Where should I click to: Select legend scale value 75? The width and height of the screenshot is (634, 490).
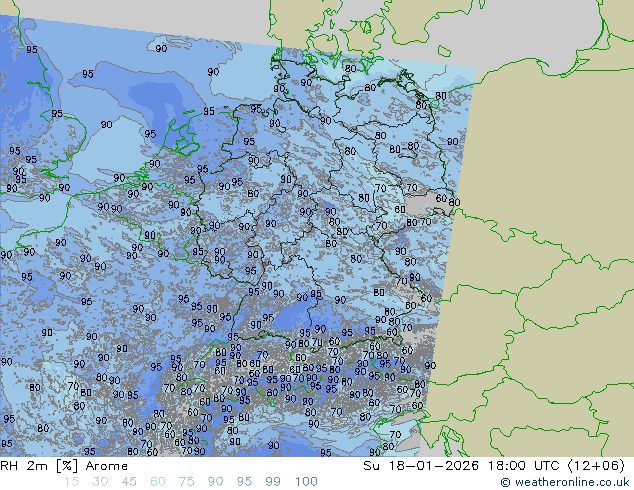coord(186,482)
